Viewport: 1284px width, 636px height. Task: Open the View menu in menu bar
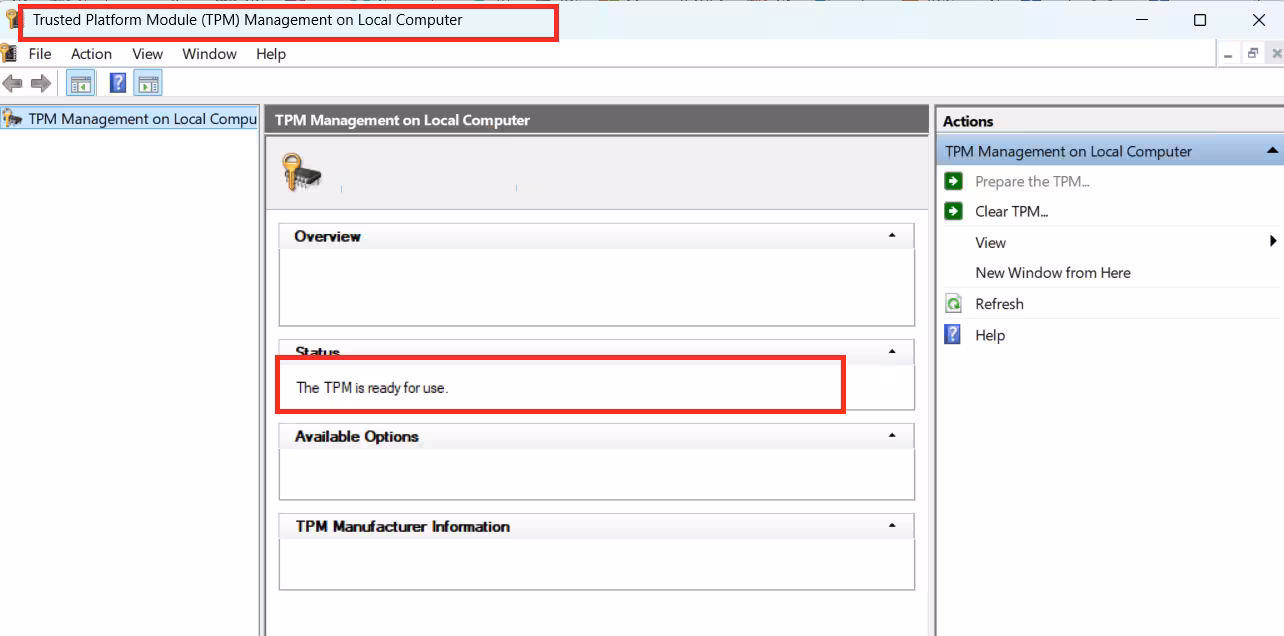pyautogui.click(x=147, y=54)
